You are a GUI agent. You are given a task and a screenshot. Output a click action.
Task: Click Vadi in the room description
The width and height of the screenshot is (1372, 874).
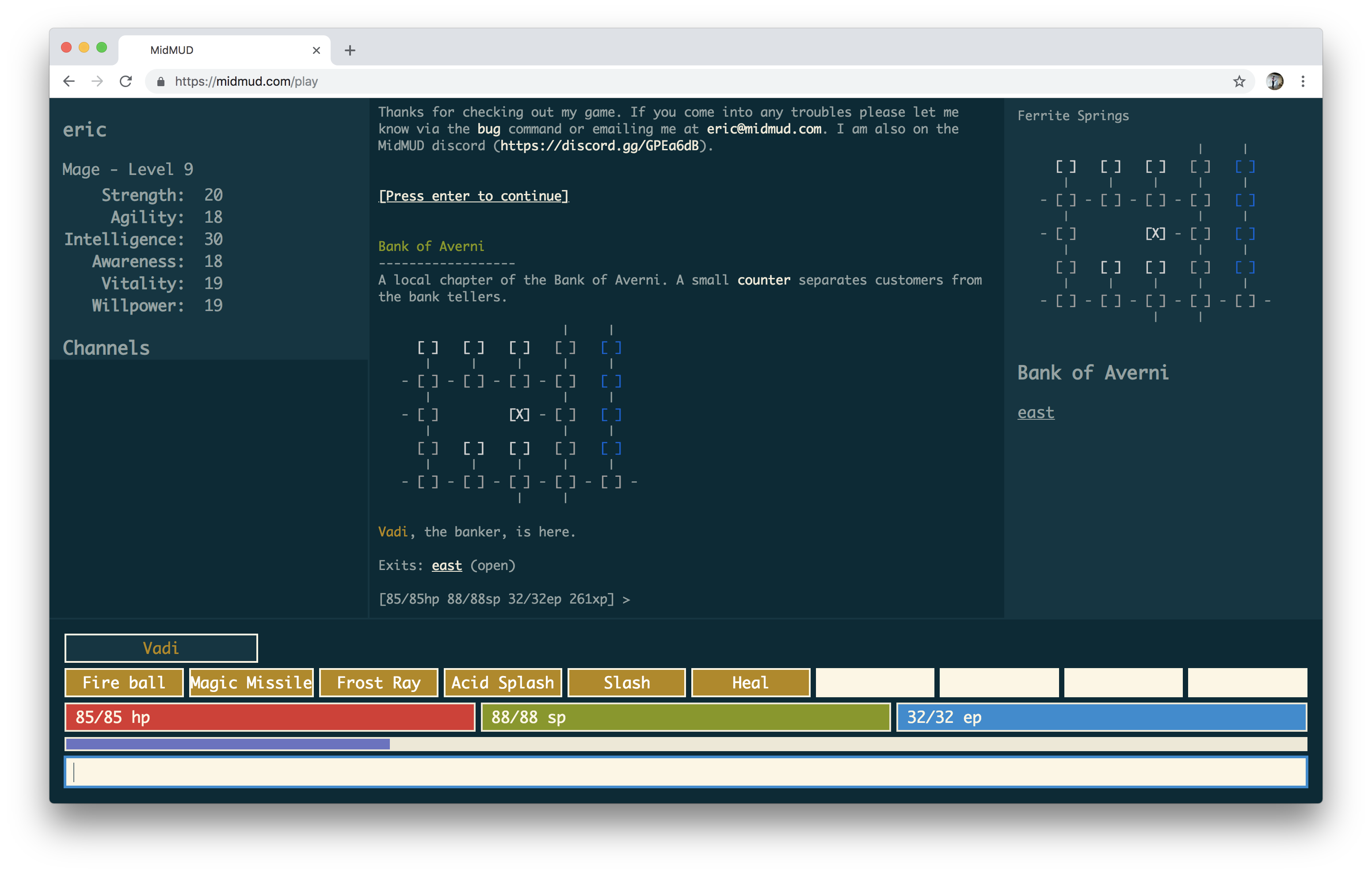(393, 532)
